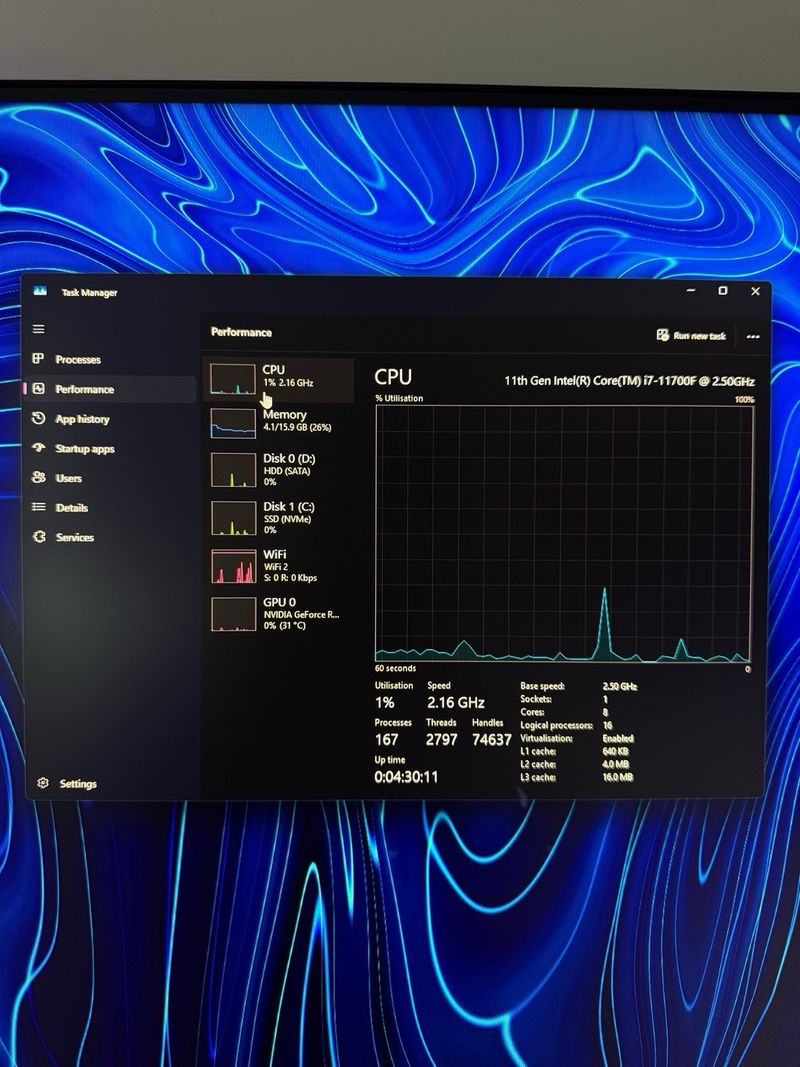This screenshot has width=800, height=1067.
Task: Open the Users page
Action: [x=69, y=478]
